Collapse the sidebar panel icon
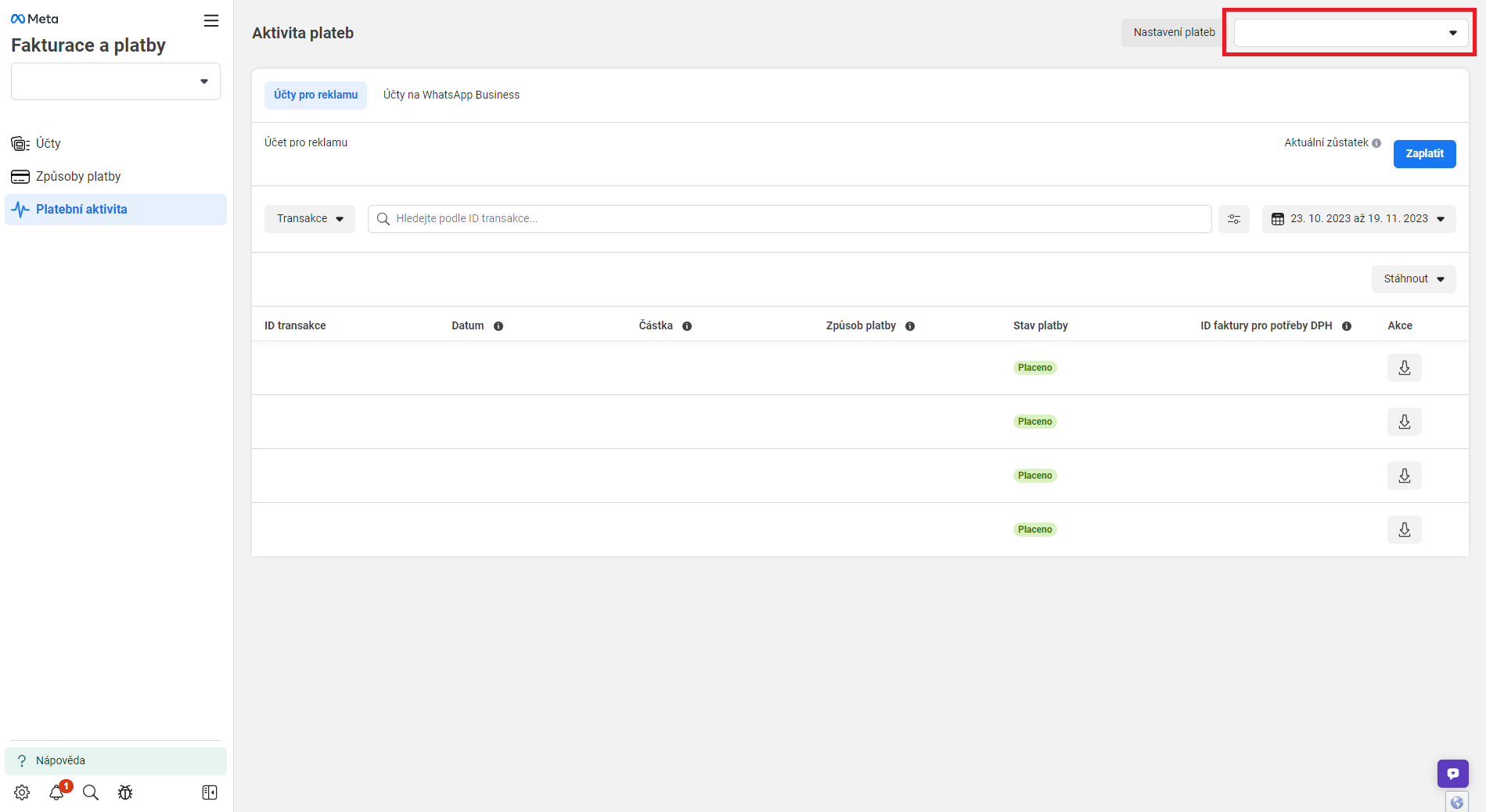Image resolution: width=1486 pixels, height=812 pixels. pos(210,792)
